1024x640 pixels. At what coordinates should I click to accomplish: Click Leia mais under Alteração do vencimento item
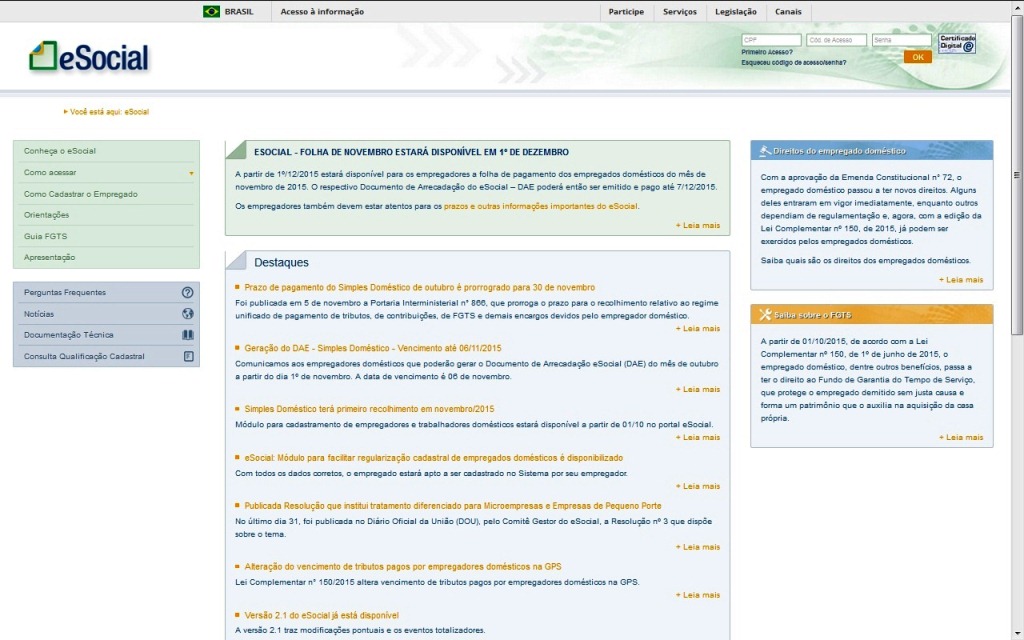pyautogui.click(x=698, y=595)
